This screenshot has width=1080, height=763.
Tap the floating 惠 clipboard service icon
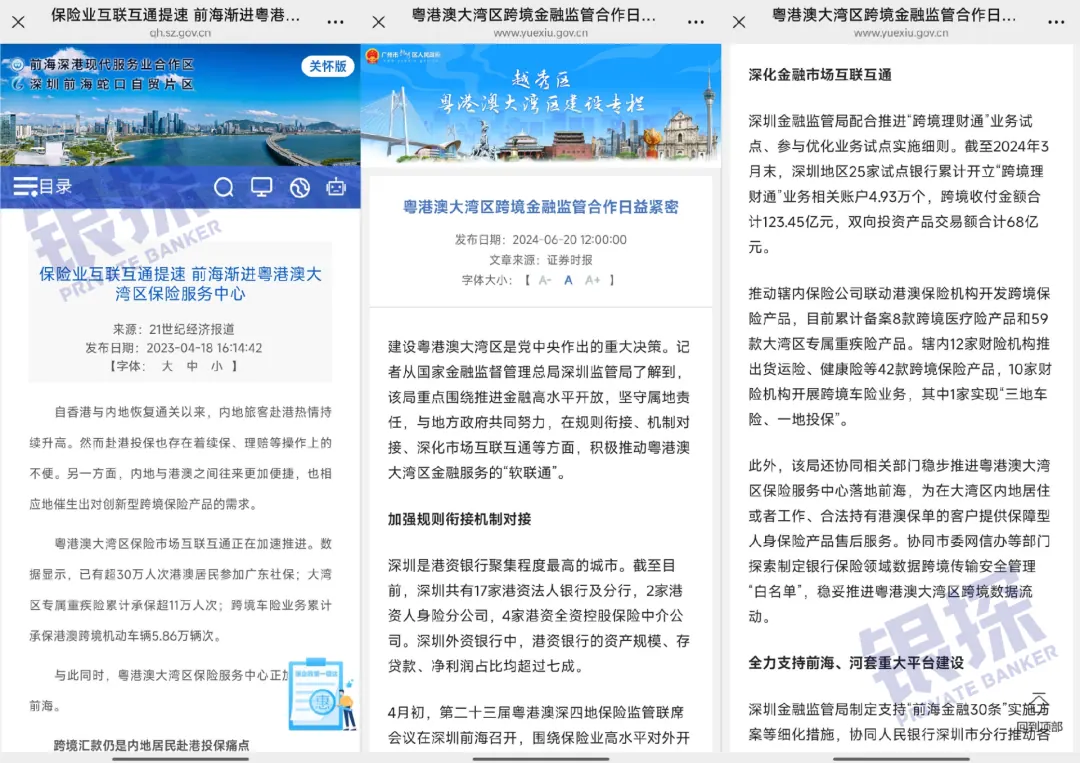323,695
